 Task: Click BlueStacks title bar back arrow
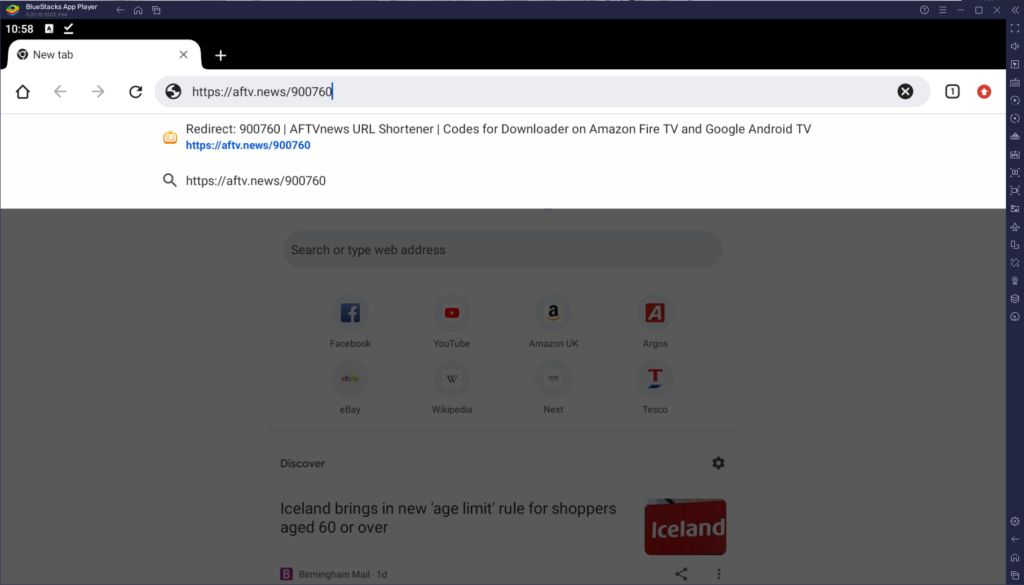pos(120,10)
